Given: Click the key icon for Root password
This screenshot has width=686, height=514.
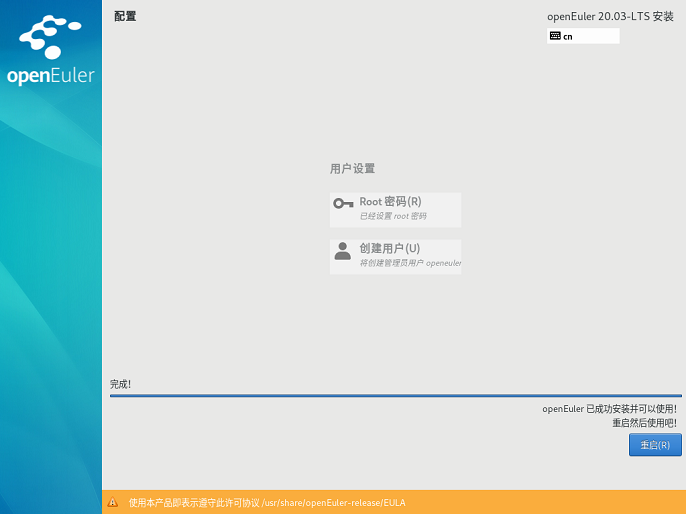Looking at the screenshot, I should tap(343, 204).
